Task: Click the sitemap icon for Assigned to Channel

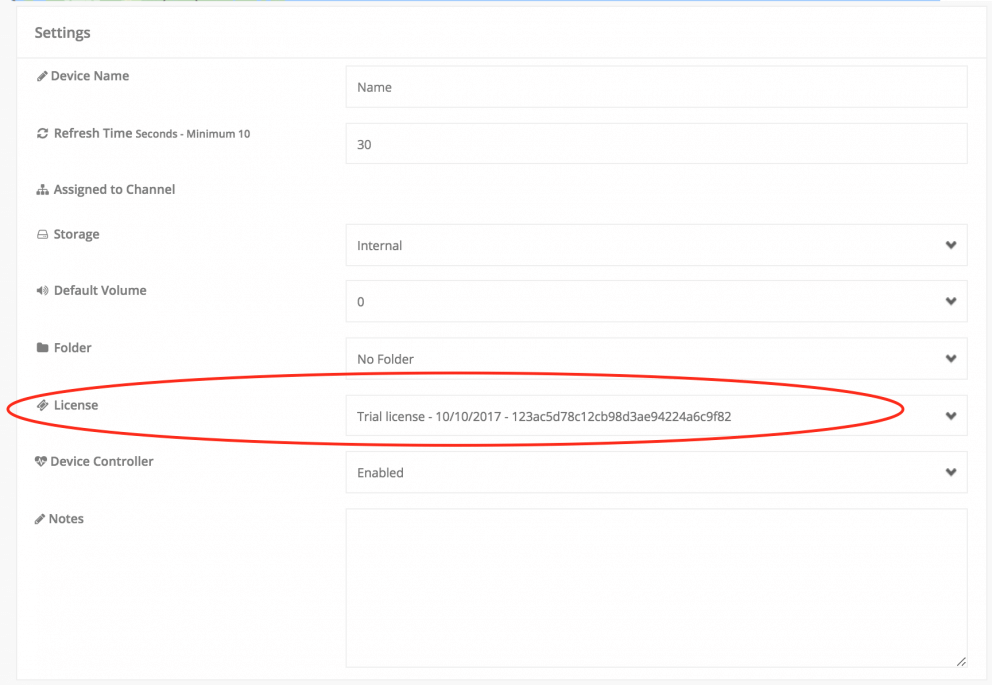Action: [x=42, y=190]
